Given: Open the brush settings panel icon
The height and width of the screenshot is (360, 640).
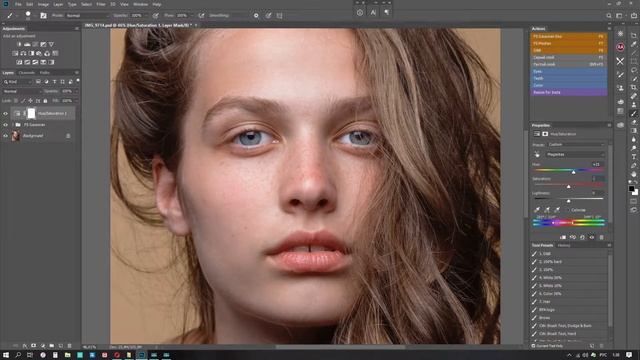Looking at the screenshot, I should (x=43, y=16).
